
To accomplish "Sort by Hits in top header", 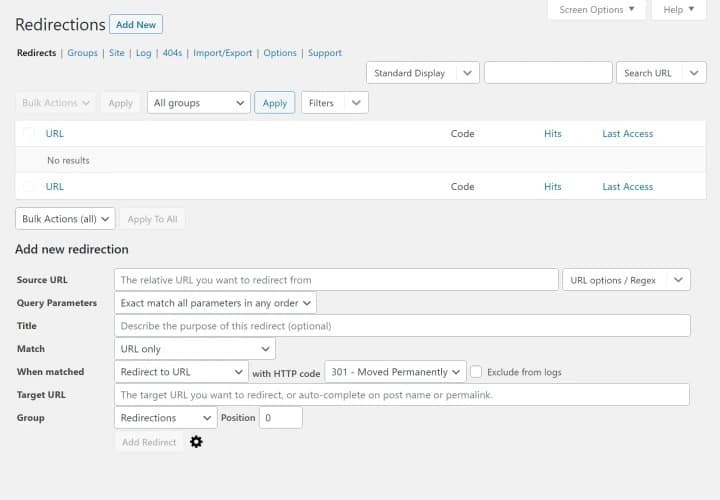I will 553,134.
